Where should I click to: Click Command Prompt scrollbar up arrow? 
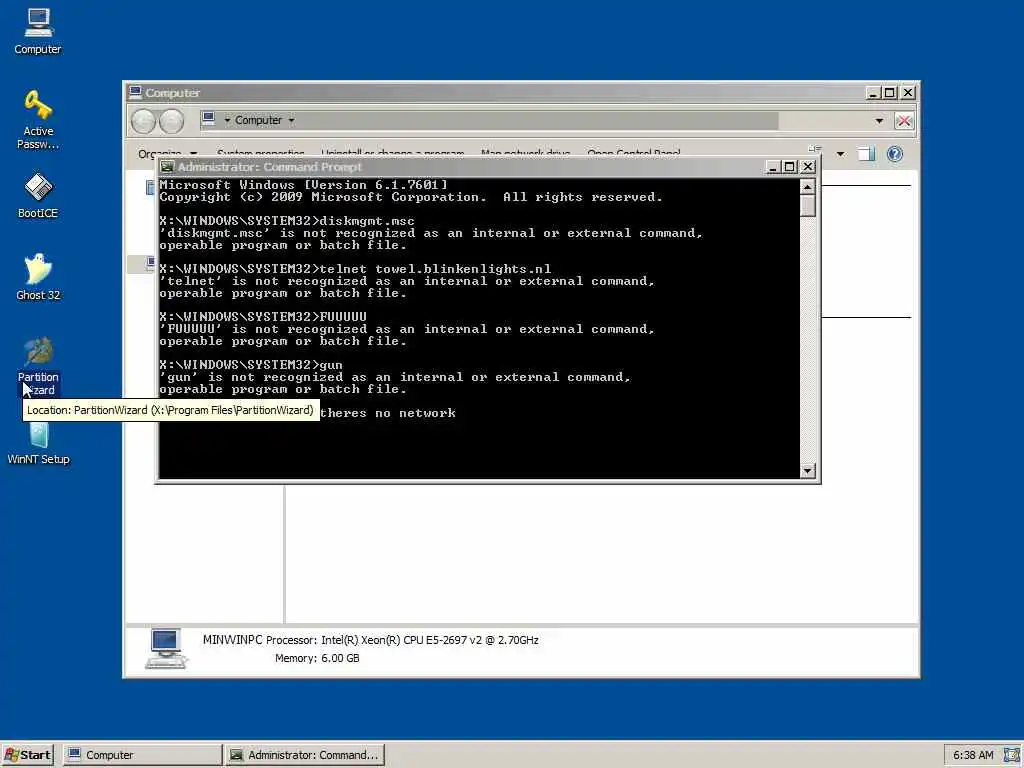808,187
